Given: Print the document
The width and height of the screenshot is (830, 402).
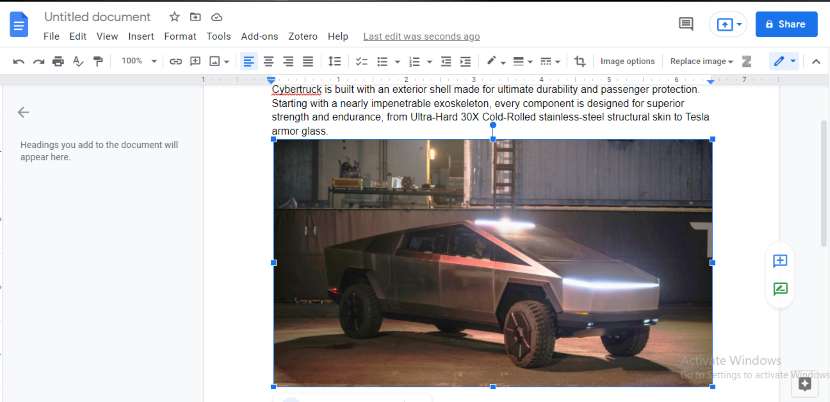Looking at the screenshot, I should 58,61.
